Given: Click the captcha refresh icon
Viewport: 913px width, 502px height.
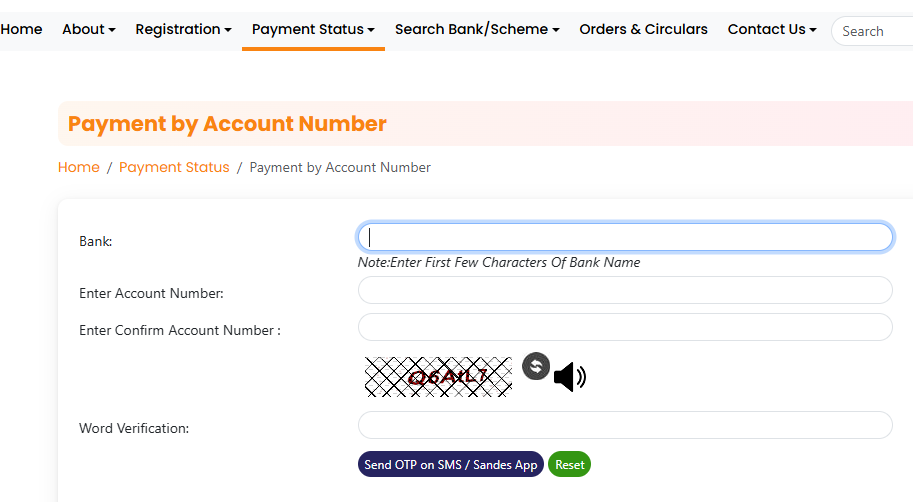Looking at the screenshot, I should (x=536, y=366).
